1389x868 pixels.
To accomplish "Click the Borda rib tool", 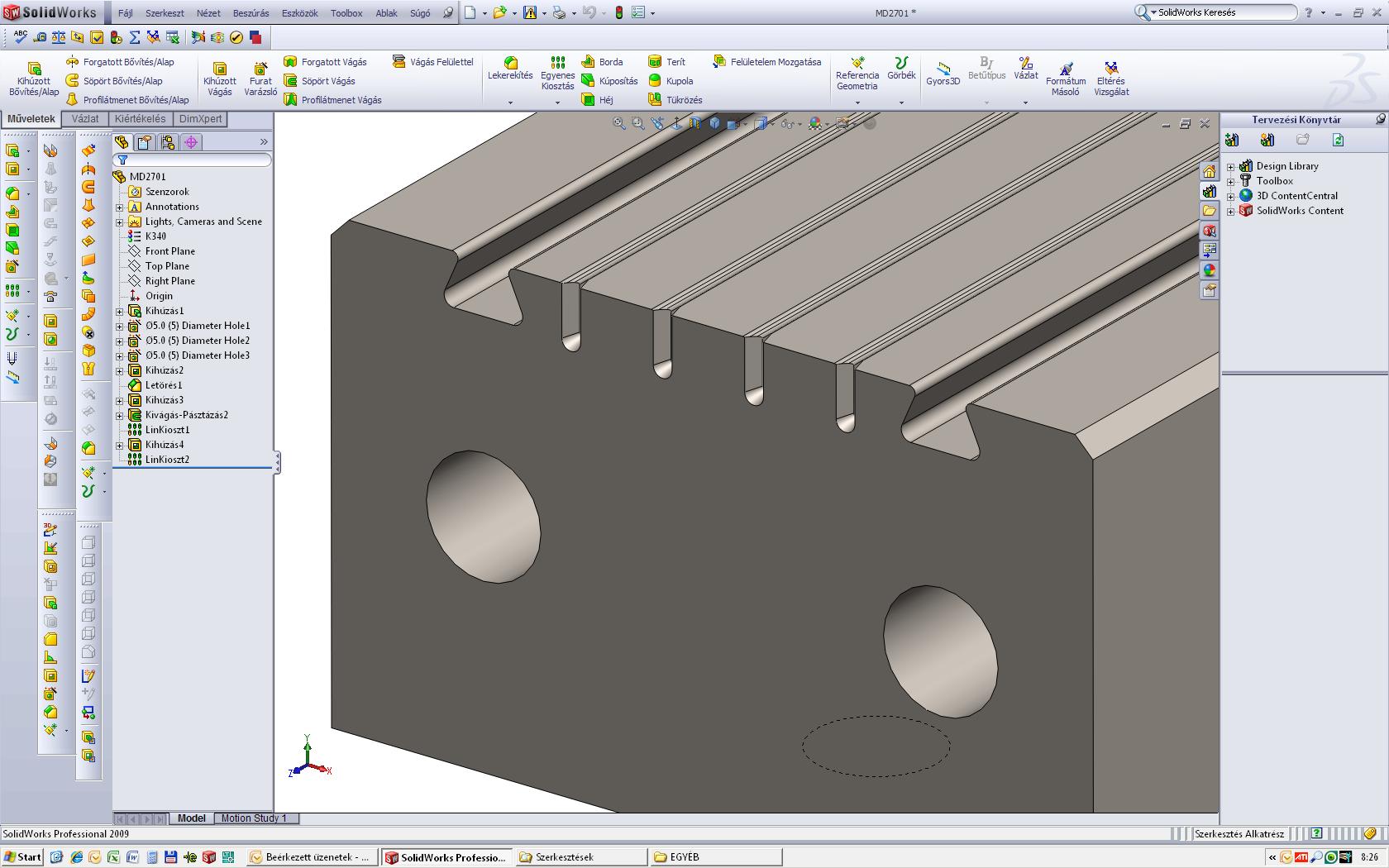I will tap(602, 62).
